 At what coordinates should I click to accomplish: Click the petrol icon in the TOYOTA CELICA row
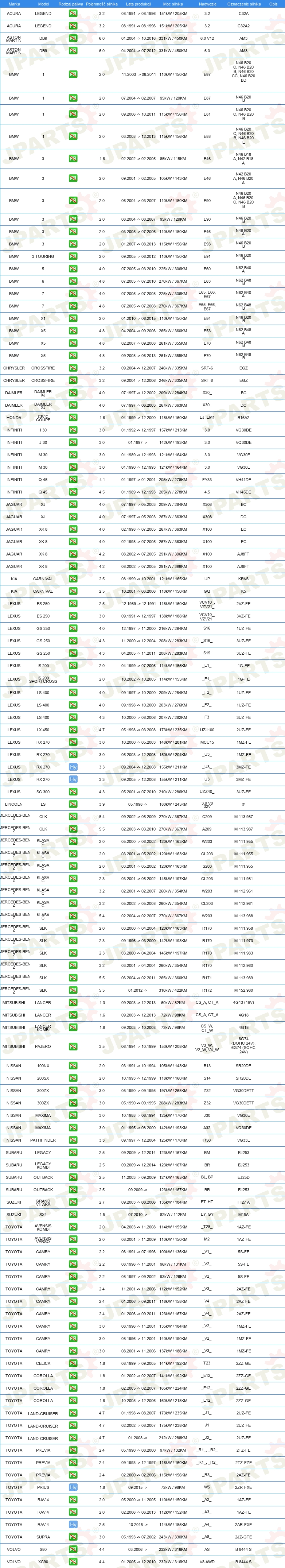click(73, 1363)
